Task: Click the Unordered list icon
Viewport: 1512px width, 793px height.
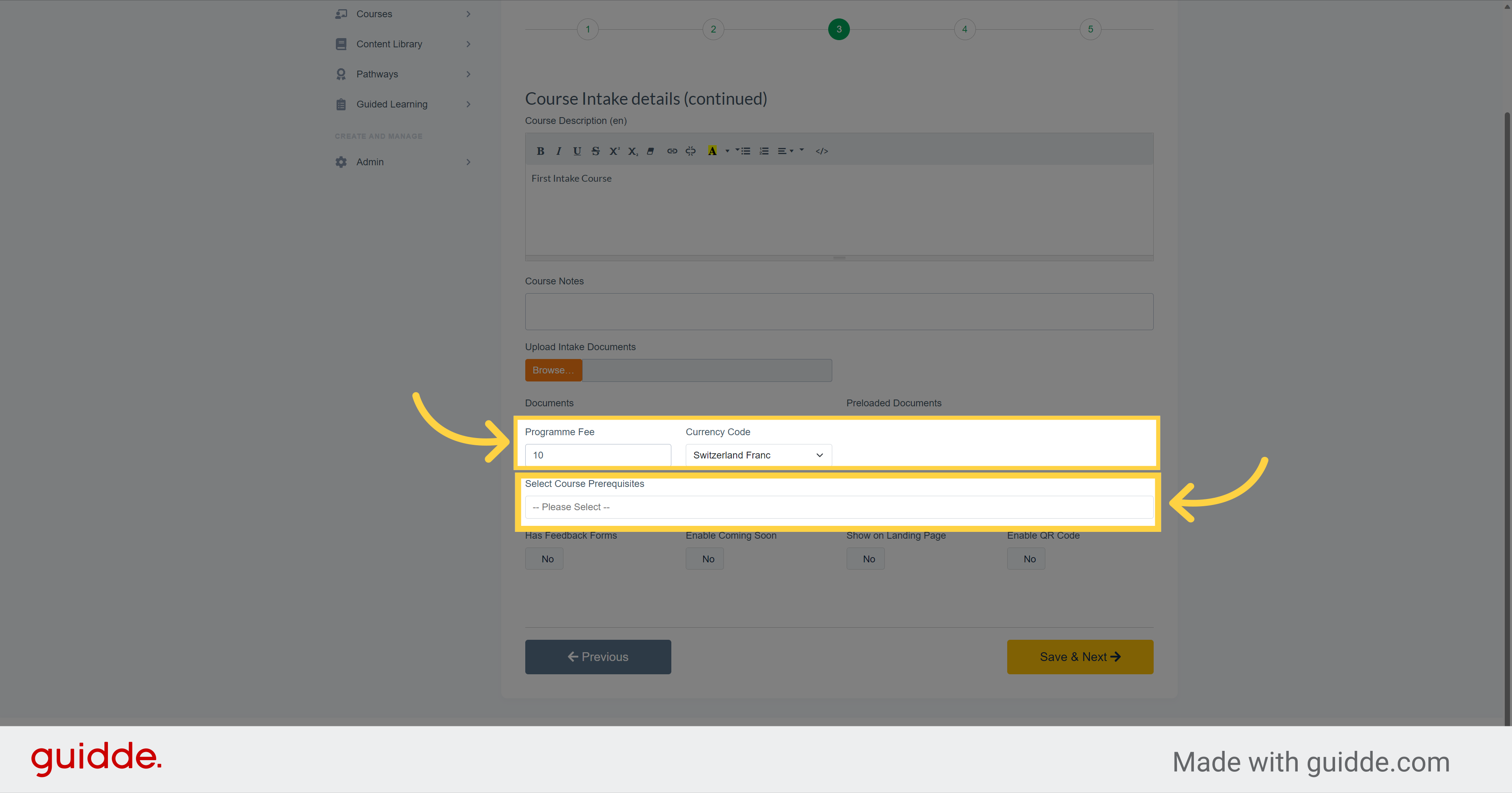Action: tap(744, 151)
